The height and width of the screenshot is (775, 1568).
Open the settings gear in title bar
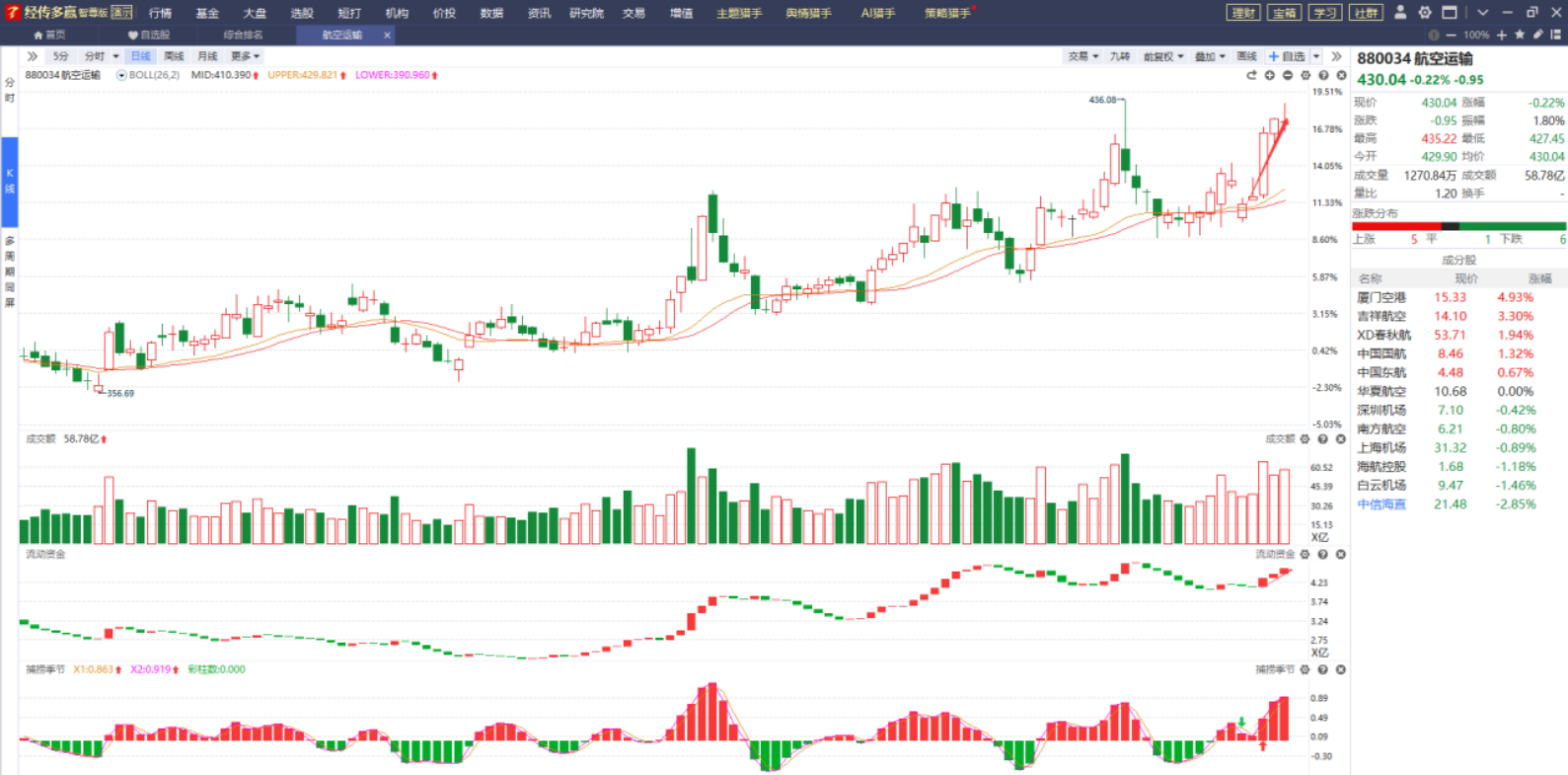point(1425,13)
